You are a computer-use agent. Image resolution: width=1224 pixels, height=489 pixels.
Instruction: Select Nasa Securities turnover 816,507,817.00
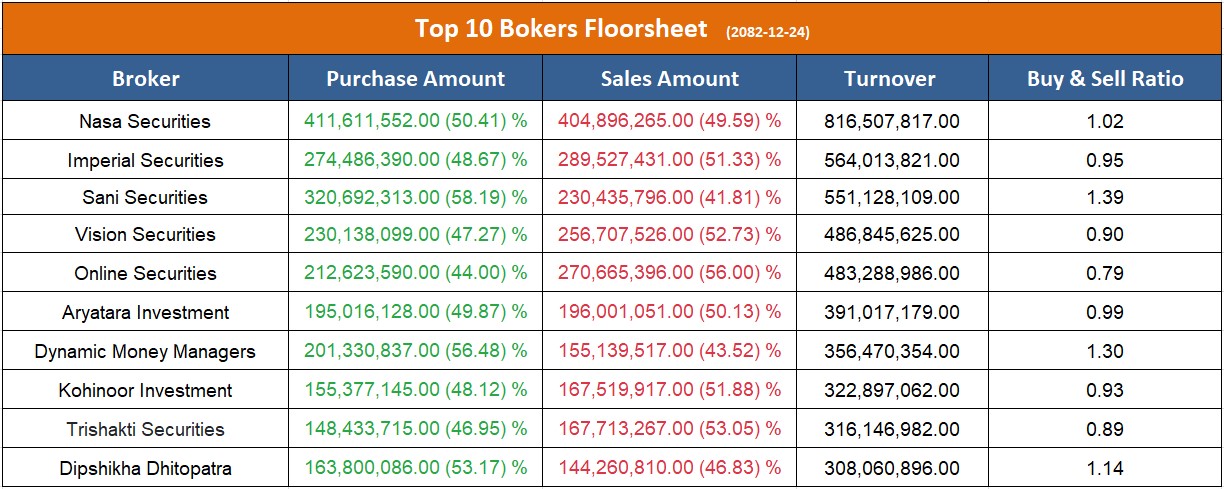[x=892, y=121]
